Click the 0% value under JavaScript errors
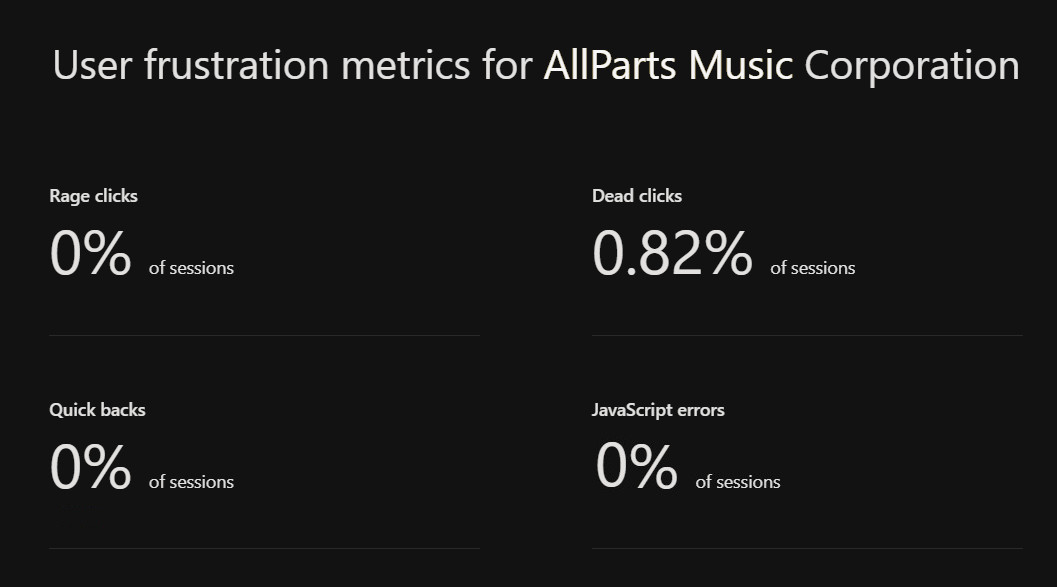This screenshot has height=587, width=1057. point(637,468)
